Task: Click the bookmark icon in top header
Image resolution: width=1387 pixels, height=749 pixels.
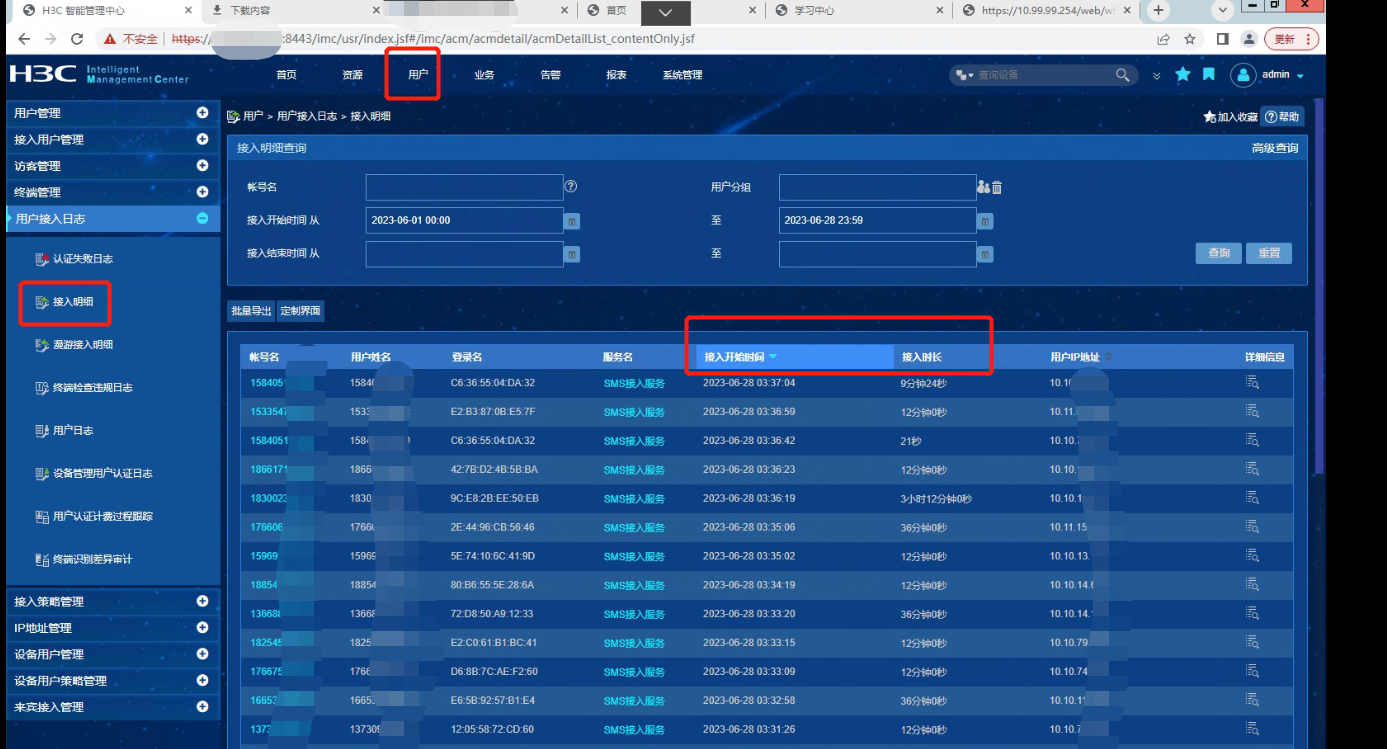Action: coord(1209,75)
